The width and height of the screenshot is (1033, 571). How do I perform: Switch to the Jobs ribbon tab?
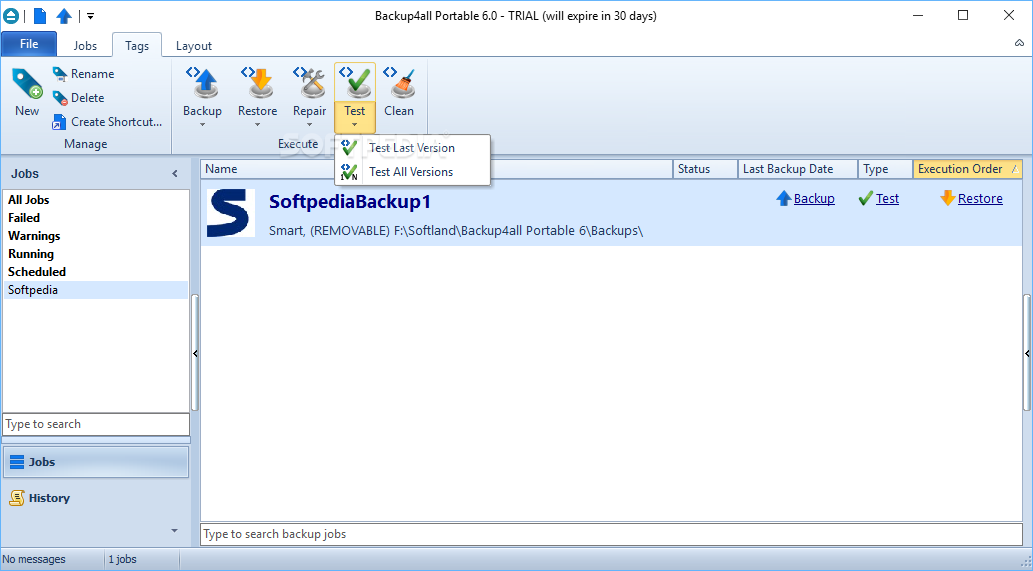click(x=85, y=45)
